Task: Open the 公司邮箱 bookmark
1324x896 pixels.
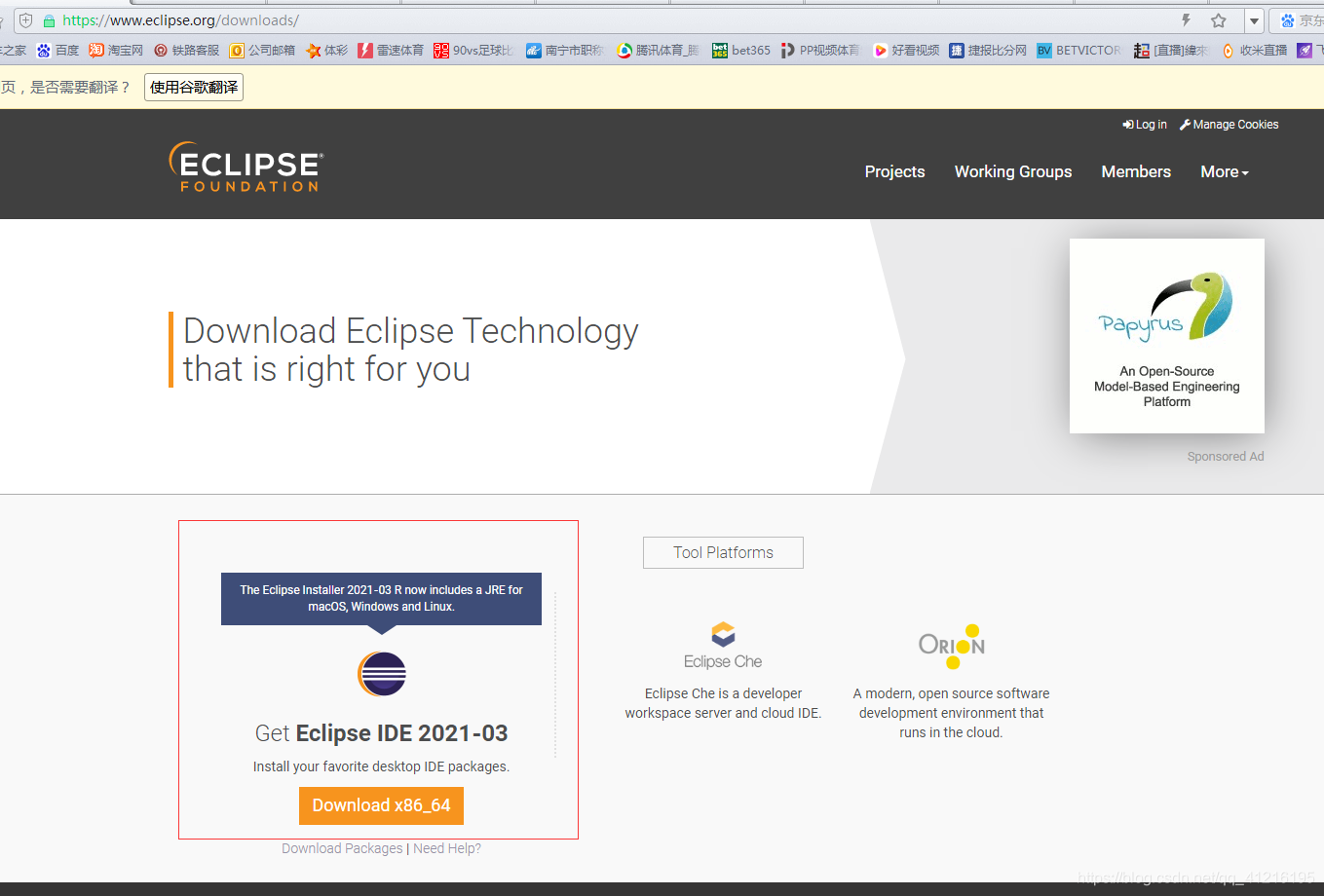Action: point(262,51)
